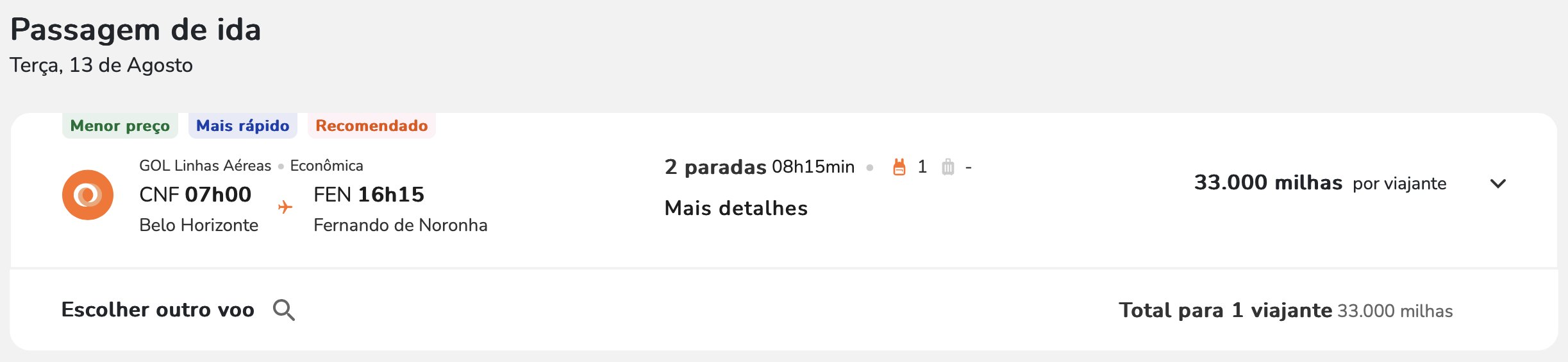Viewport: 1568px width, 362px height.
Task: Click Fernando de Noronha destination text
Action: (x=401, y=225)
